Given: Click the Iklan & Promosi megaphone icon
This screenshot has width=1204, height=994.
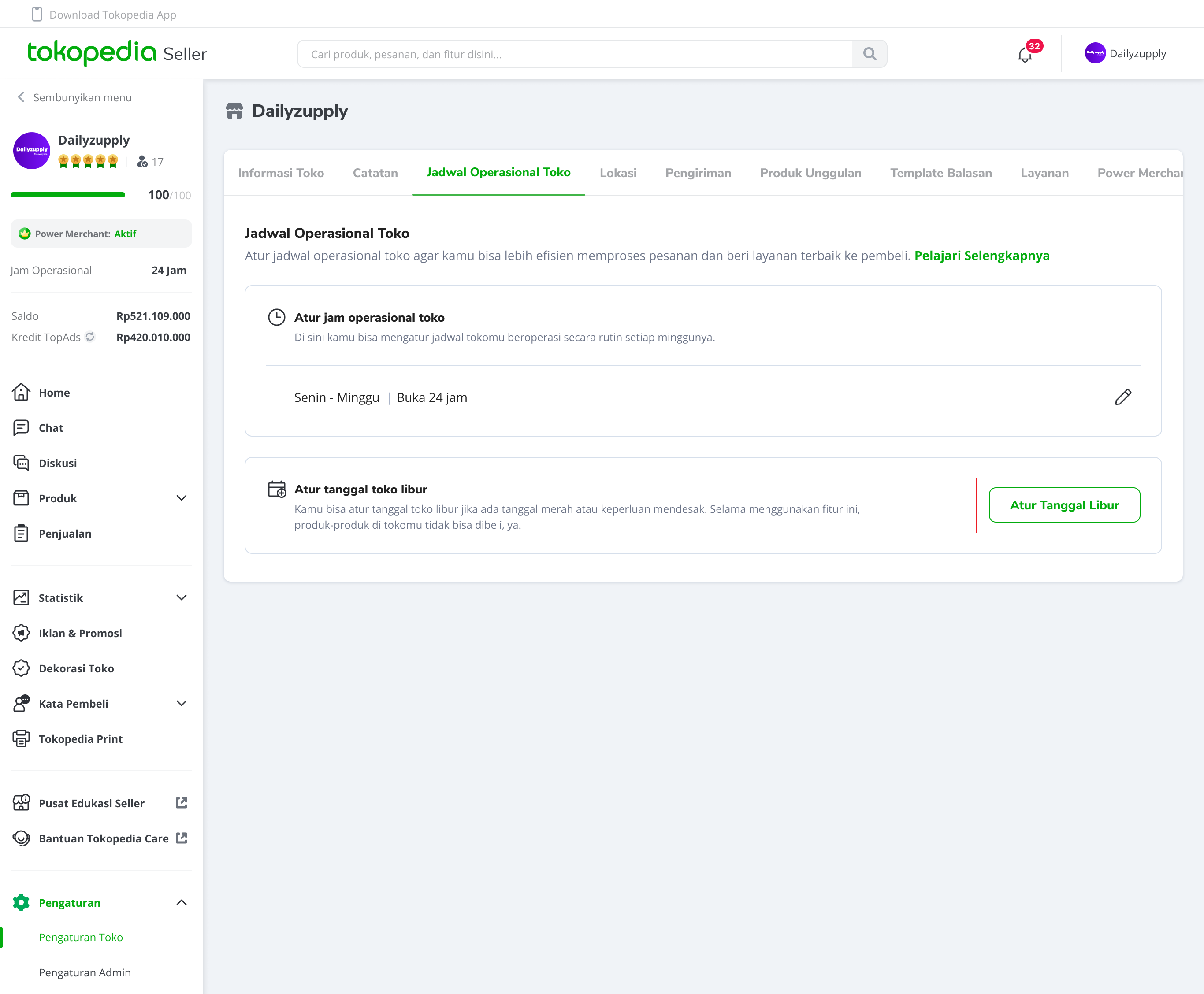Looking at the screenshot, I should click(x=21, y=633).
